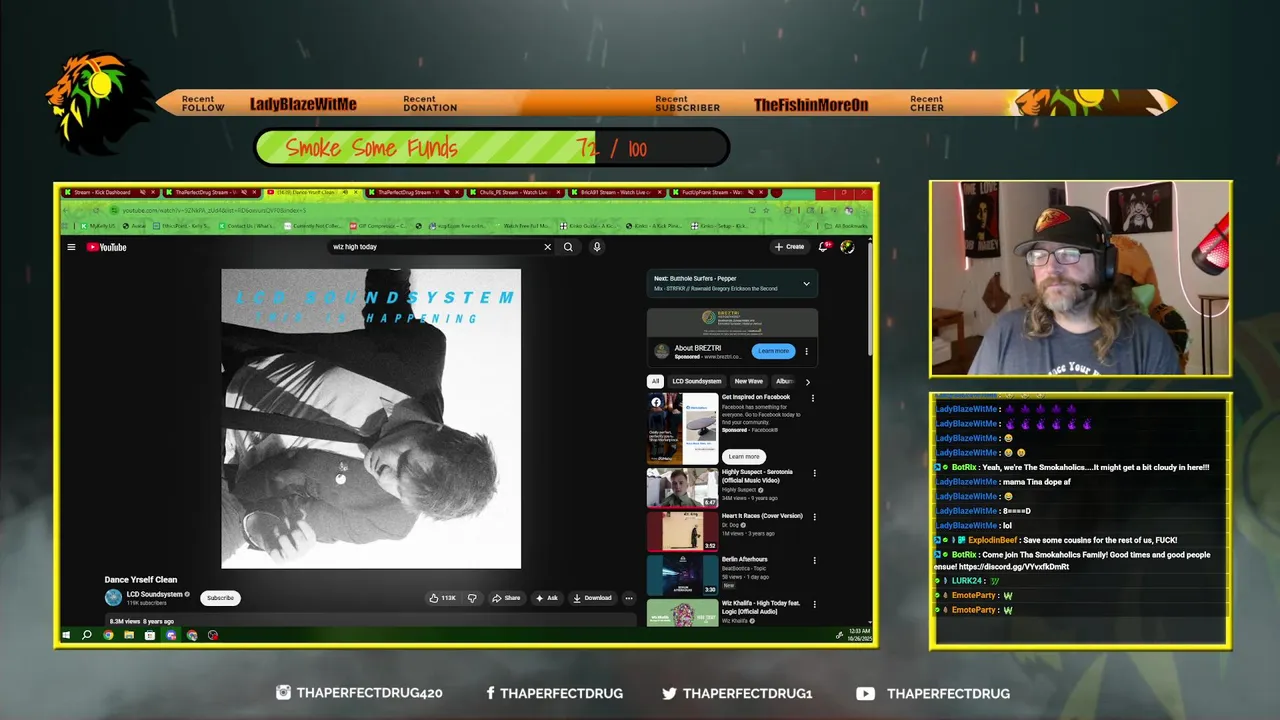The width and height of the screenshot is (1280, 720).
Task: Click the Download button
Action: click(592, 598)
